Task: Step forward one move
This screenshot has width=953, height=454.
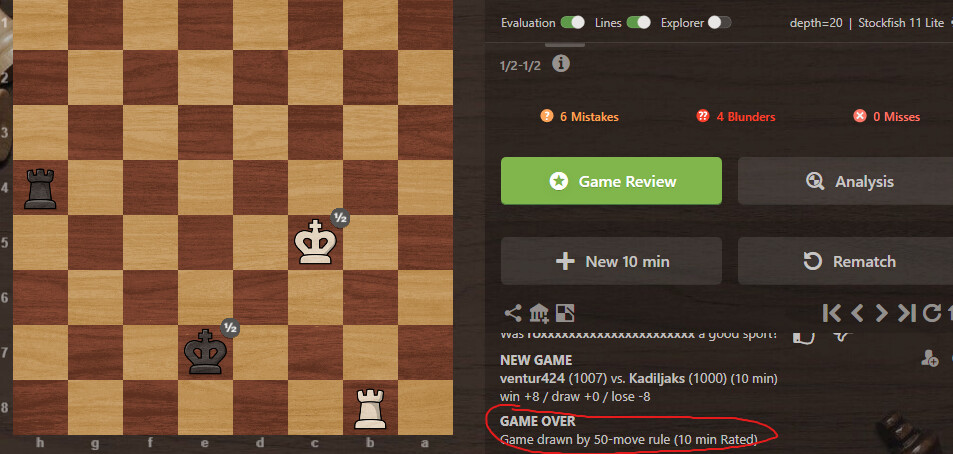Action: [x=881, y=313]
